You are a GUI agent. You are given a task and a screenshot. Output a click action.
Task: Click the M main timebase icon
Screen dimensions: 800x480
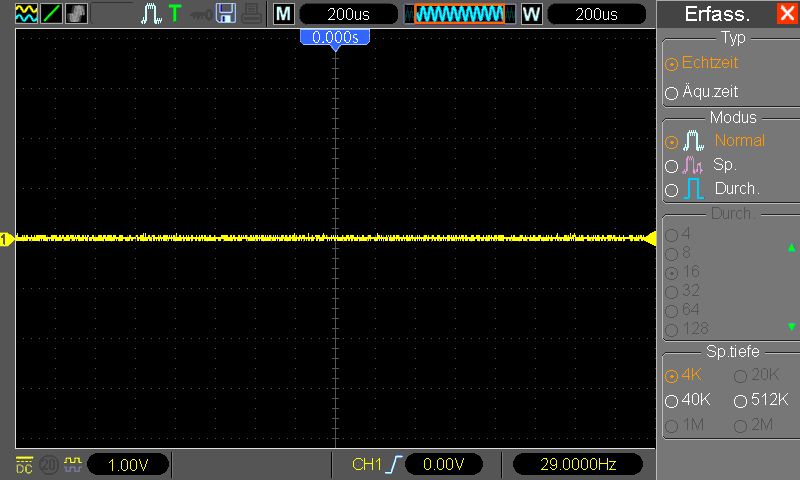[283, 14]
